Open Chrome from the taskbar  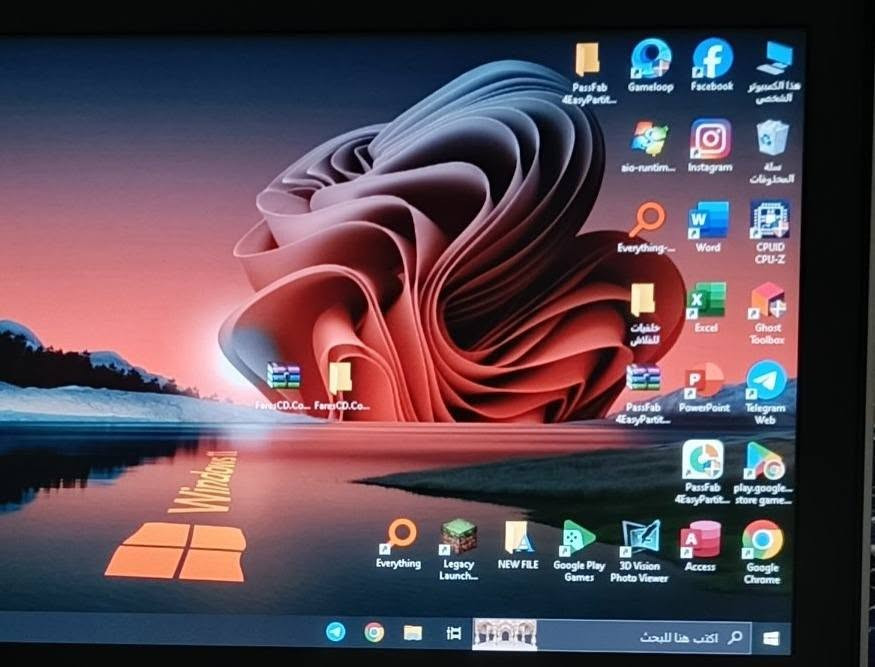[374, 632]
